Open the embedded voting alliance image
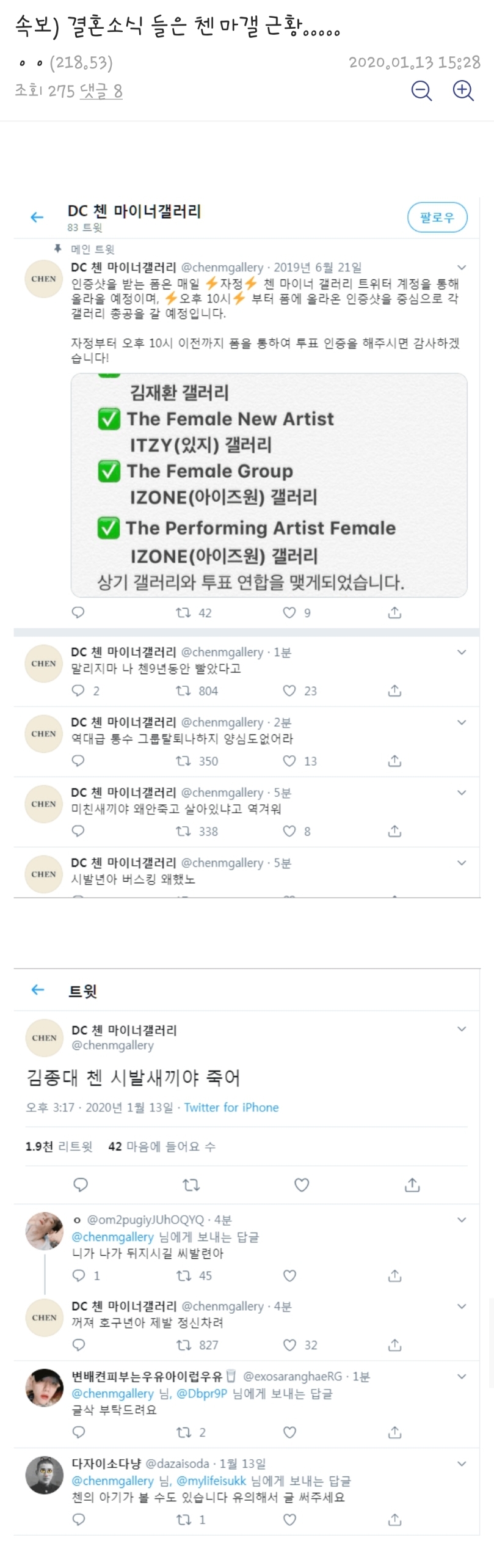The height and width of the screenshot is (1568, 494). pos(269,485)
